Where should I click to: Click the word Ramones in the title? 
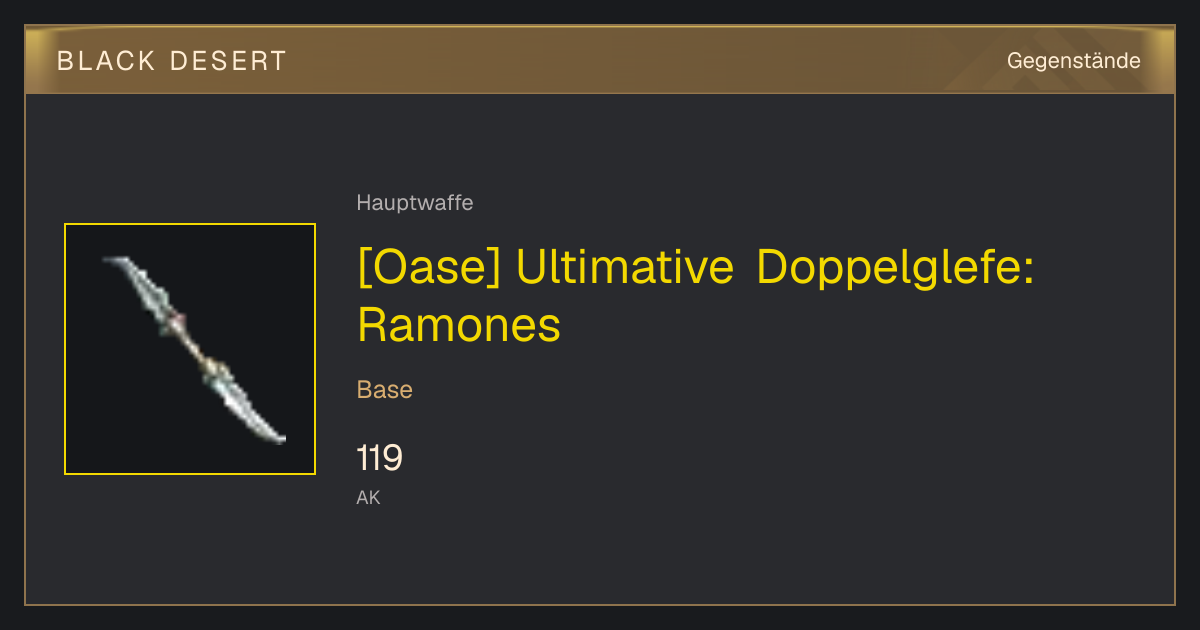(459, 325)
